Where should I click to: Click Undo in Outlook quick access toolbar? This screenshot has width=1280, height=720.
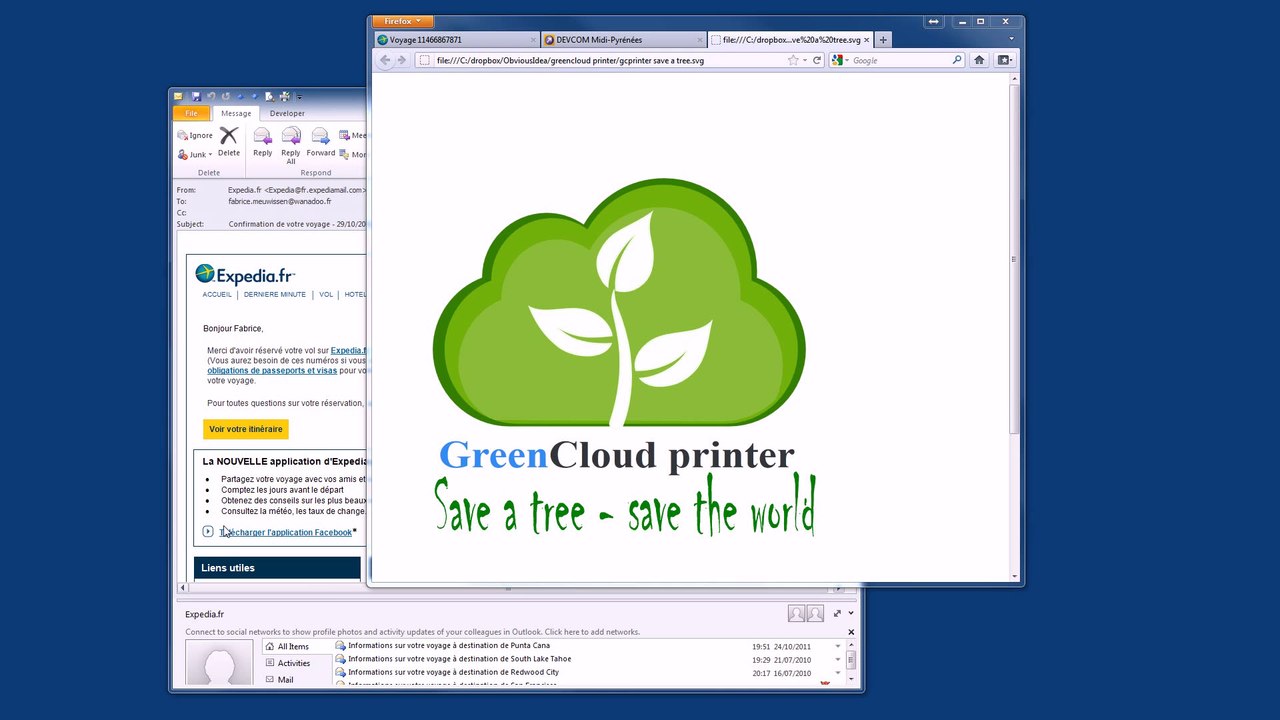coord(211,96)
